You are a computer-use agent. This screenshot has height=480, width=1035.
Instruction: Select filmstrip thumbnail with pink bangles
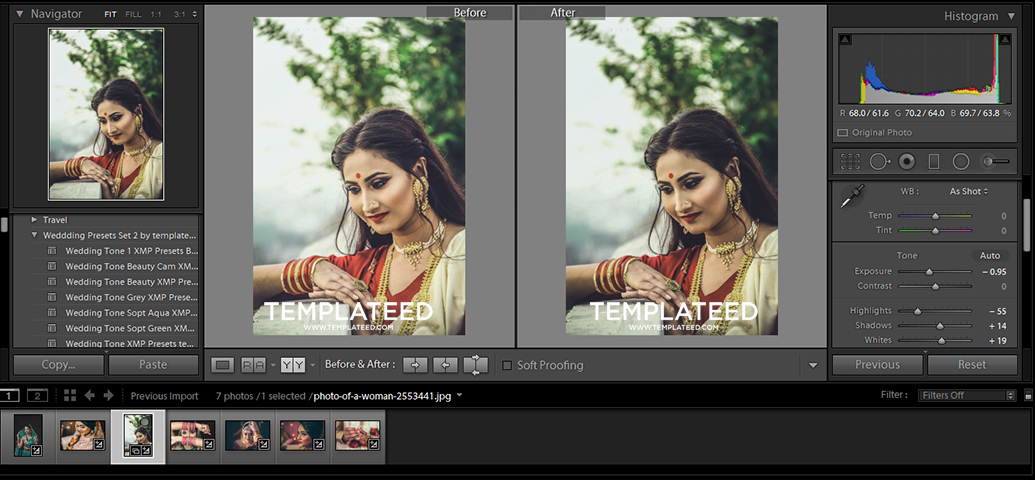pyautogui.click(x=192, y=436)
